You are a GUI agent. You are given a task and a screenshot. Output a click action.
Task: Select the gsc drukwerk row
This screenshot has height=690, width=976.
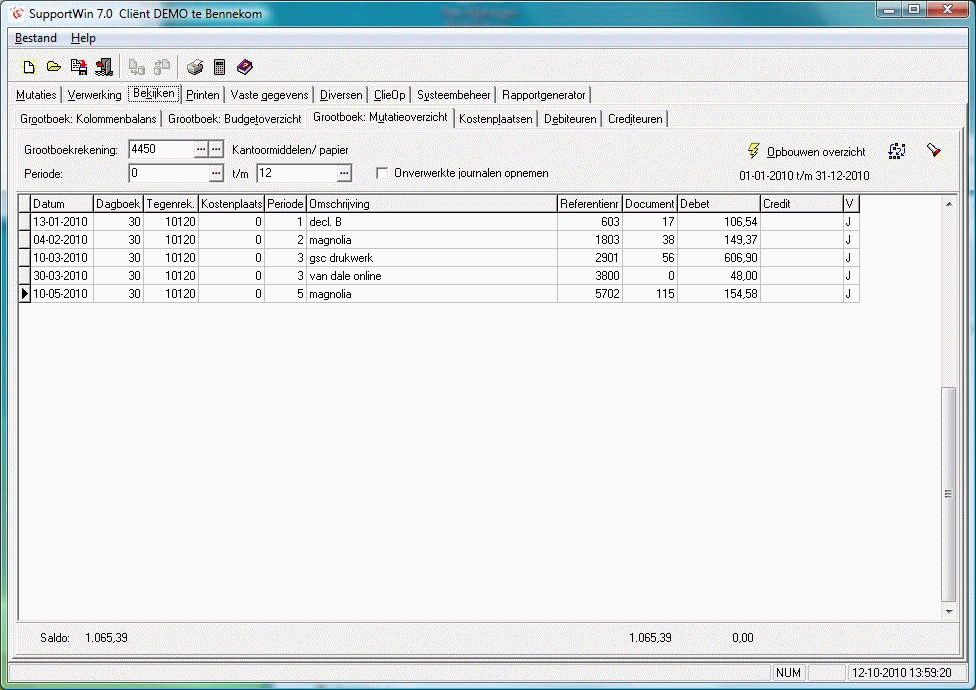click(430, 257)
